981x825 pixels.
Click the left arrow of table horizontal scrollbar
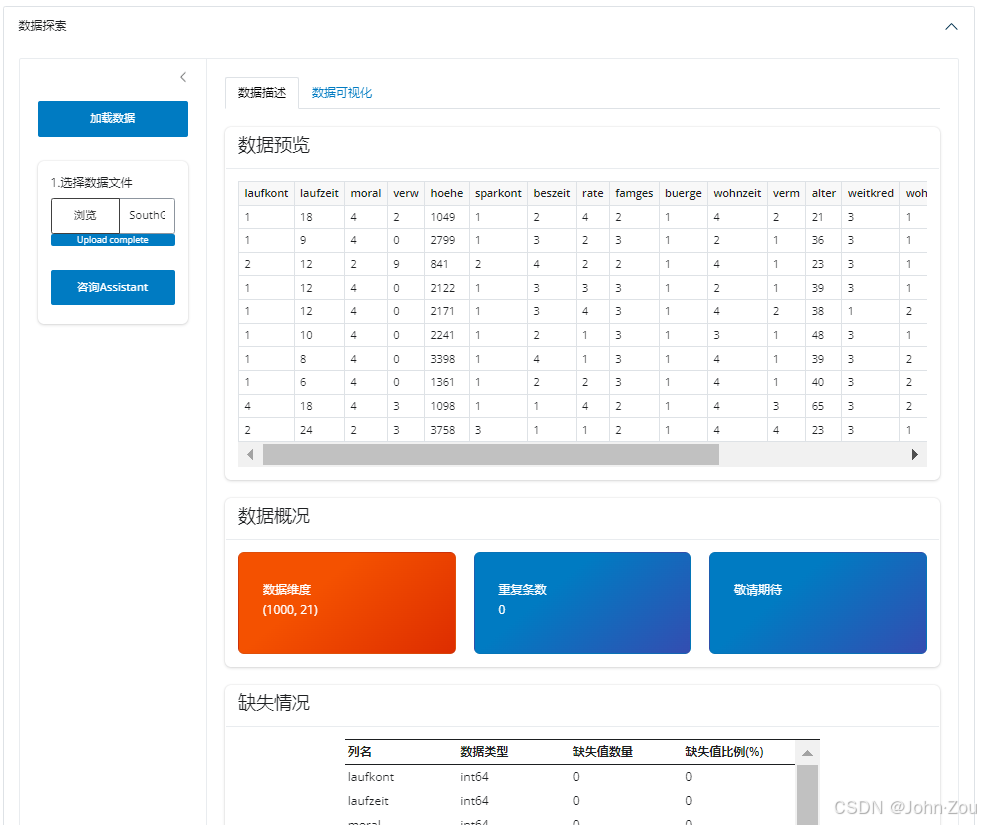250,454
